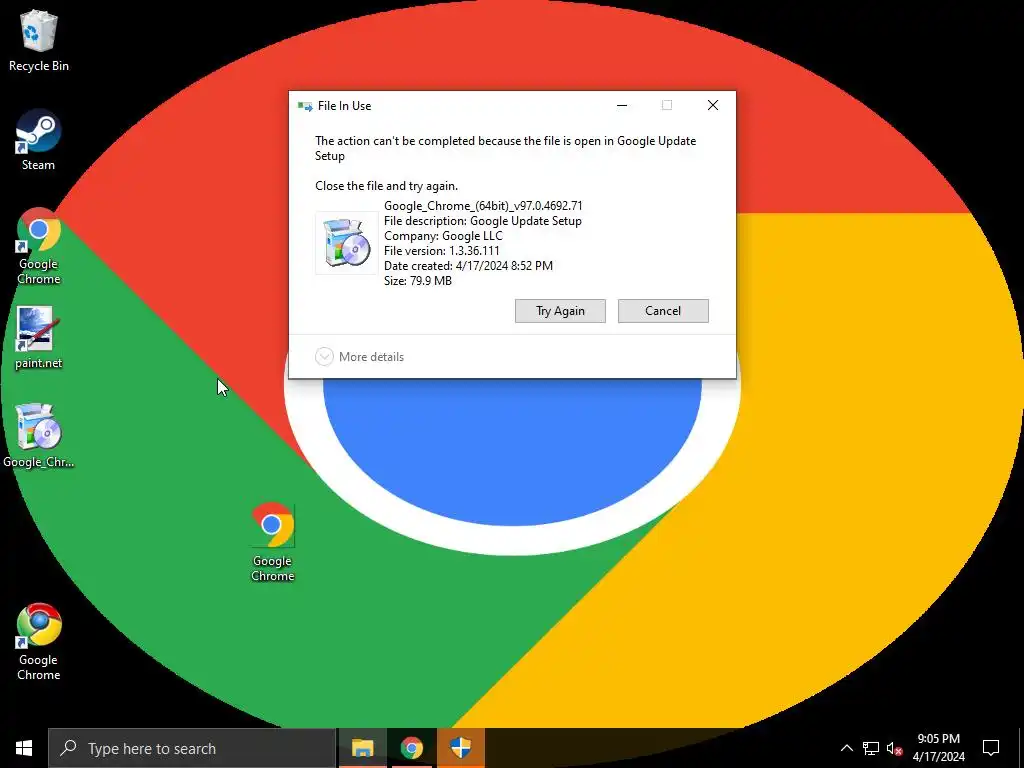Image resolution: width=1024 pixels, height=768 pixels.
Task: Select the Google Chrome shortcut below Steam
Action: click(x=39, y=247)
